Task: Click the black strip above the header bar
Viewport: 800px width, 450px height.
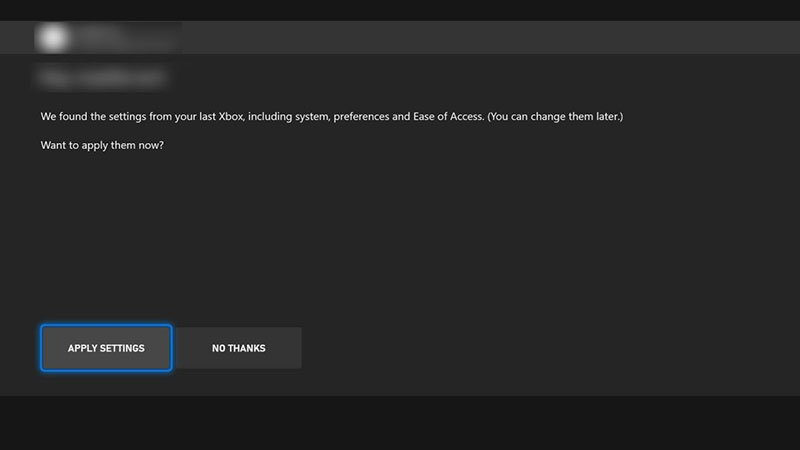Action: click(400, 9)
